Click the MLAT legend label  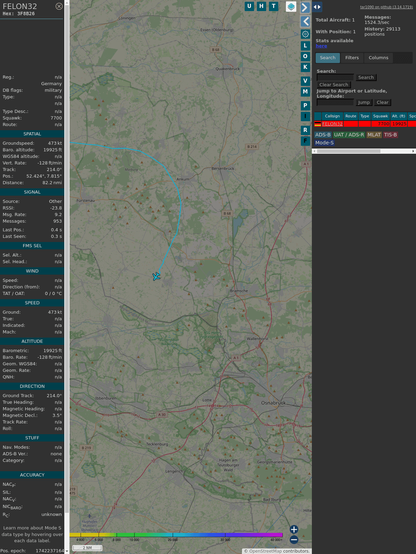(374, 135)
